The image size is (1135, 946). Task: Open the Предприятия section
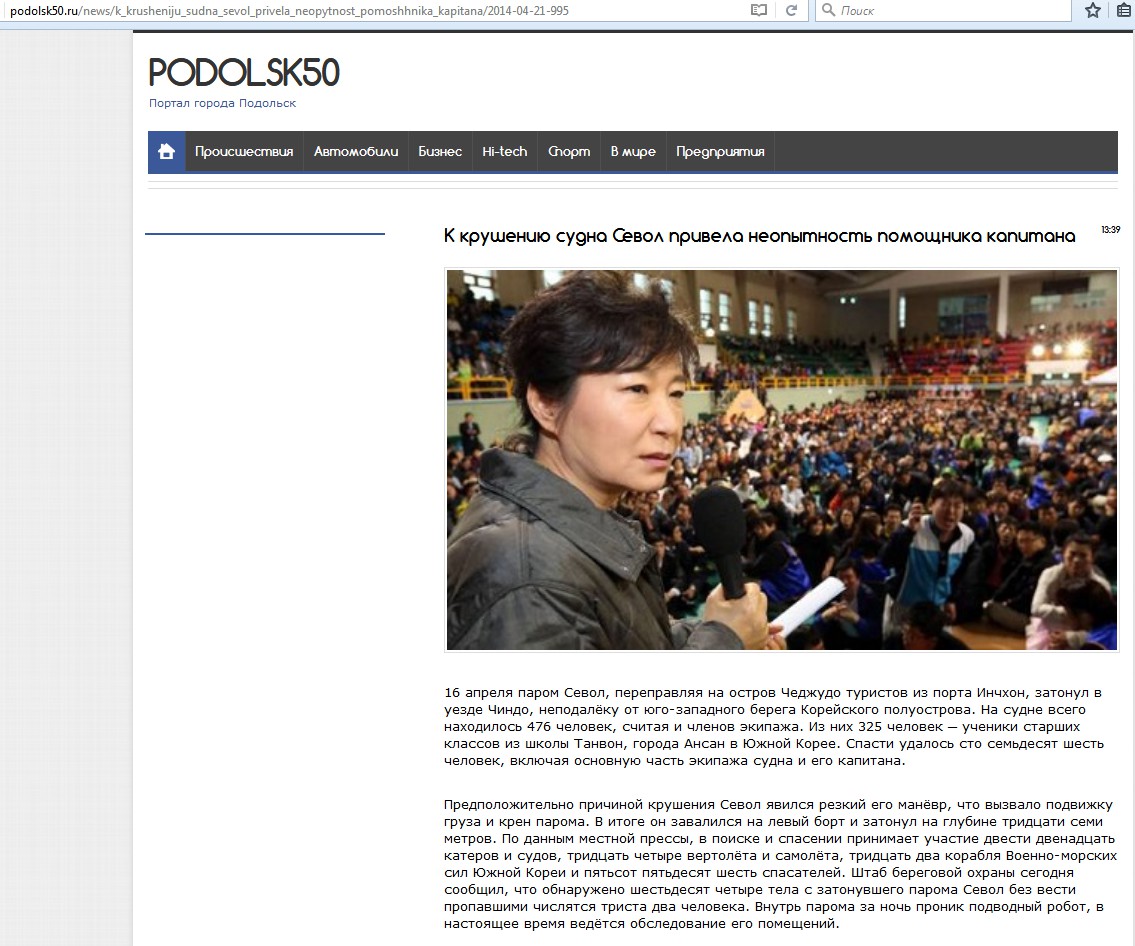720,151
